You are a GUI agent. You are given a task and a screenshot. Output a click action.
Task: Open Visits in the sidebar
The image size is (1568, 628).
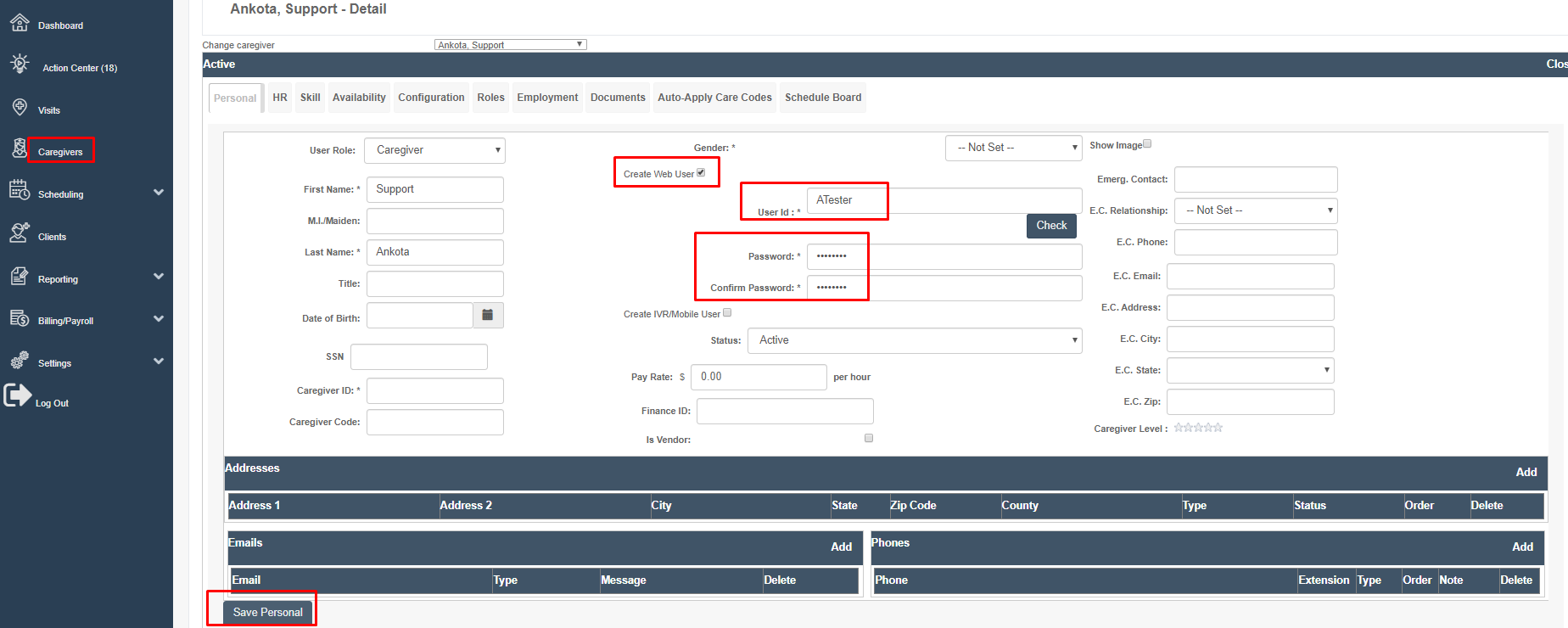(x=49, y=110)
